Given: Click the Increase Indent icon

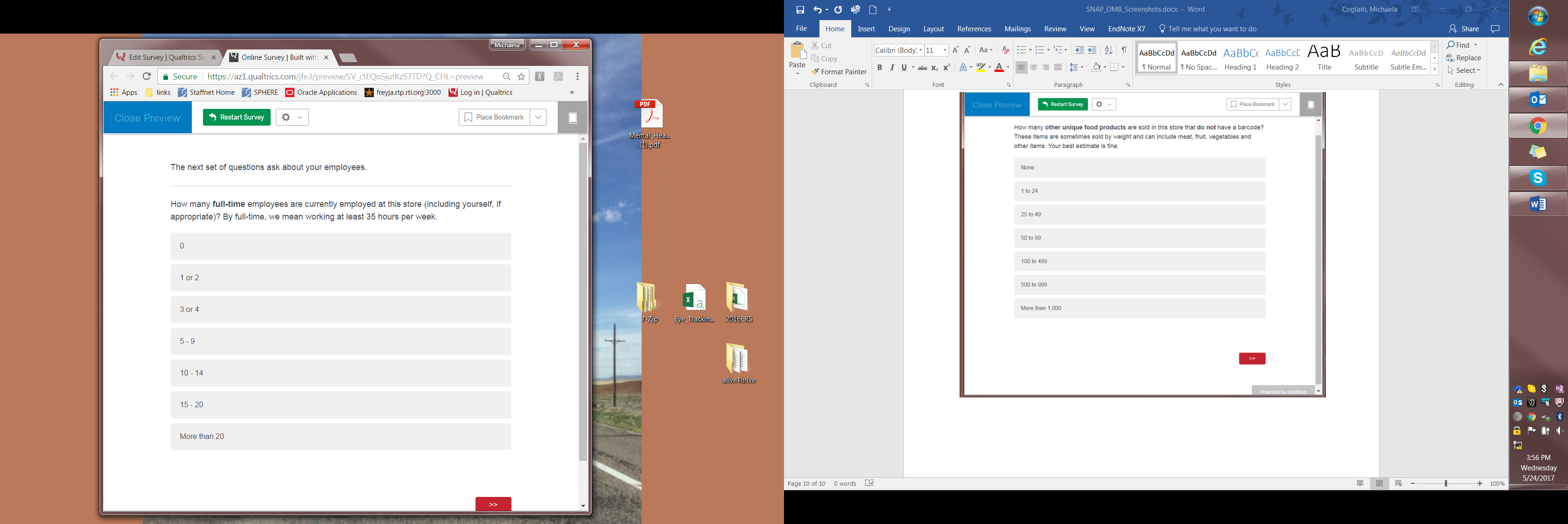Looking at the screenshot, I should coord(1092,50).
